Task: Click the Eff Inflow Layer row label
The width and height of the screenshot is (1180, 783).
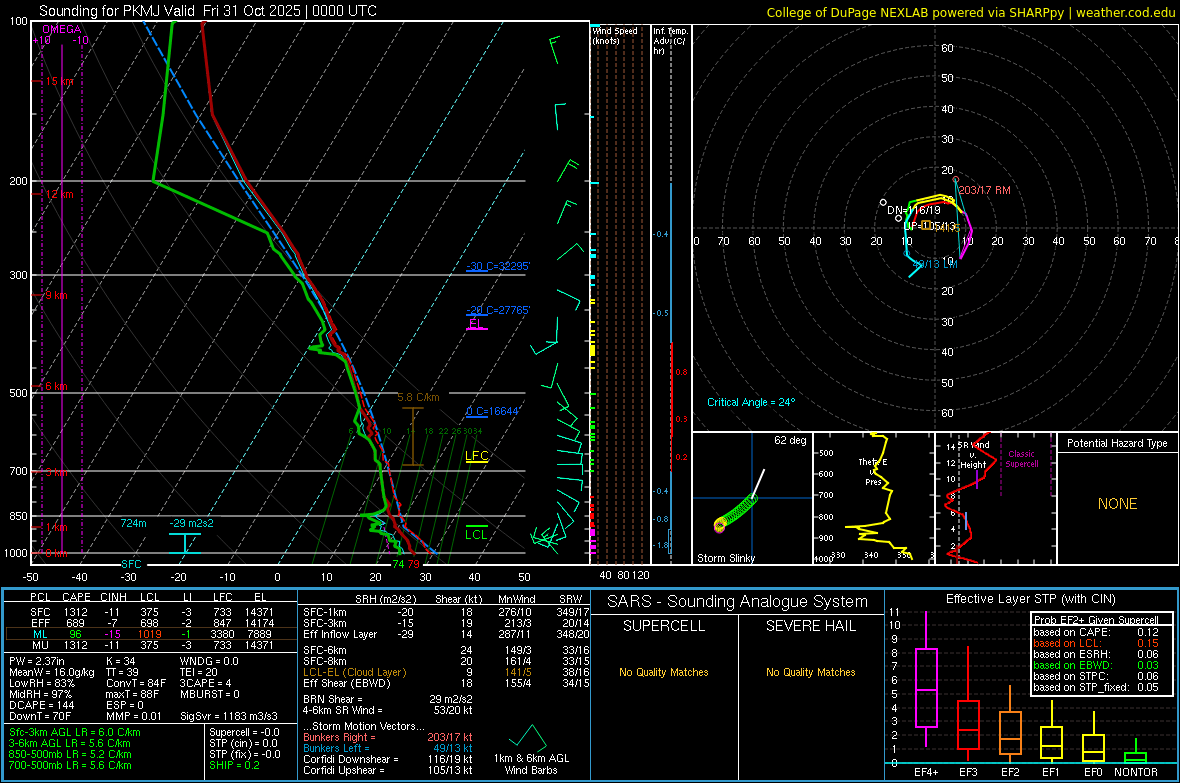Action: coord(340,634)
